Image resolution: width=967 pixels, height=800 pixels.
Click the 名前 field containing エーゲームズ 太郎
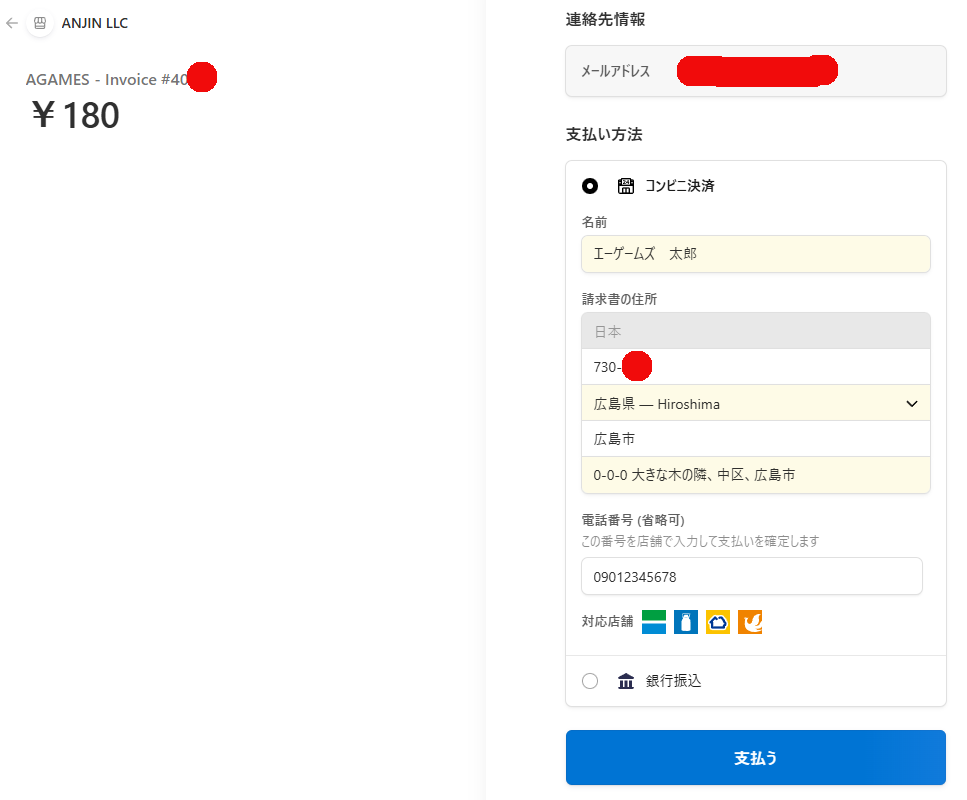(x=755, y=254)
